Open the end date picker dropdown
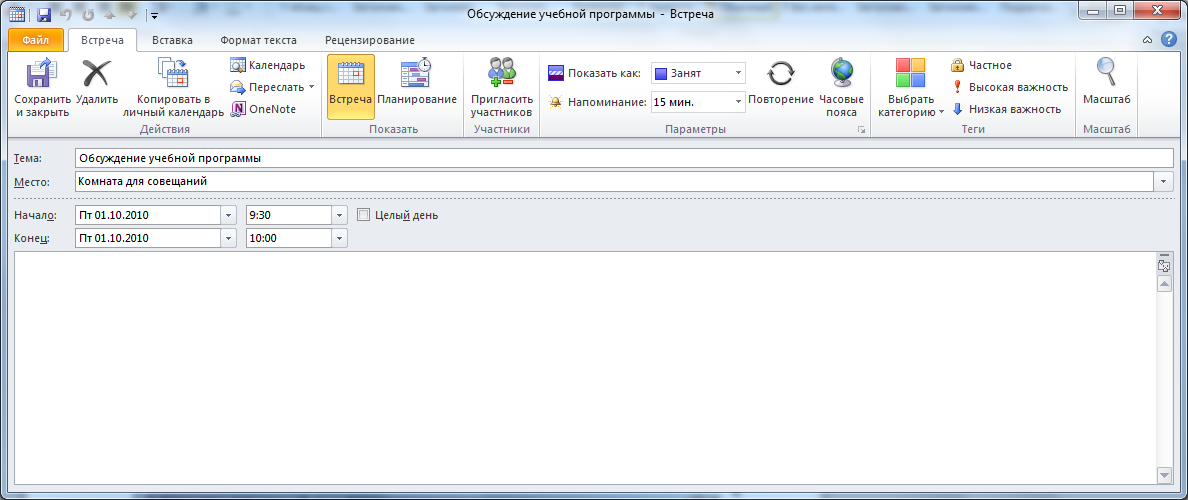Image resolution: width=1188 pixels, height=500 pixels. click(x=230, y=238)
